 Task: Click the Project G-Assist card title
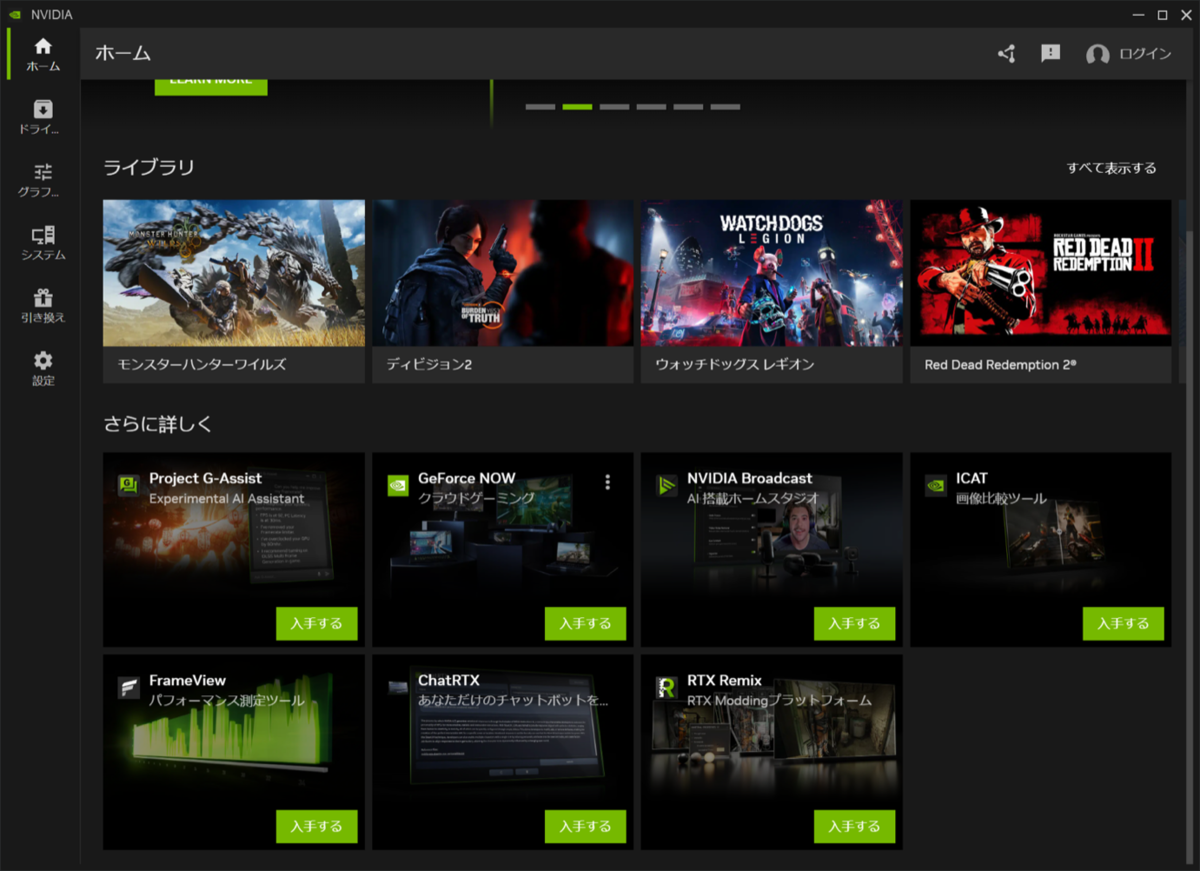coord(206,479)
